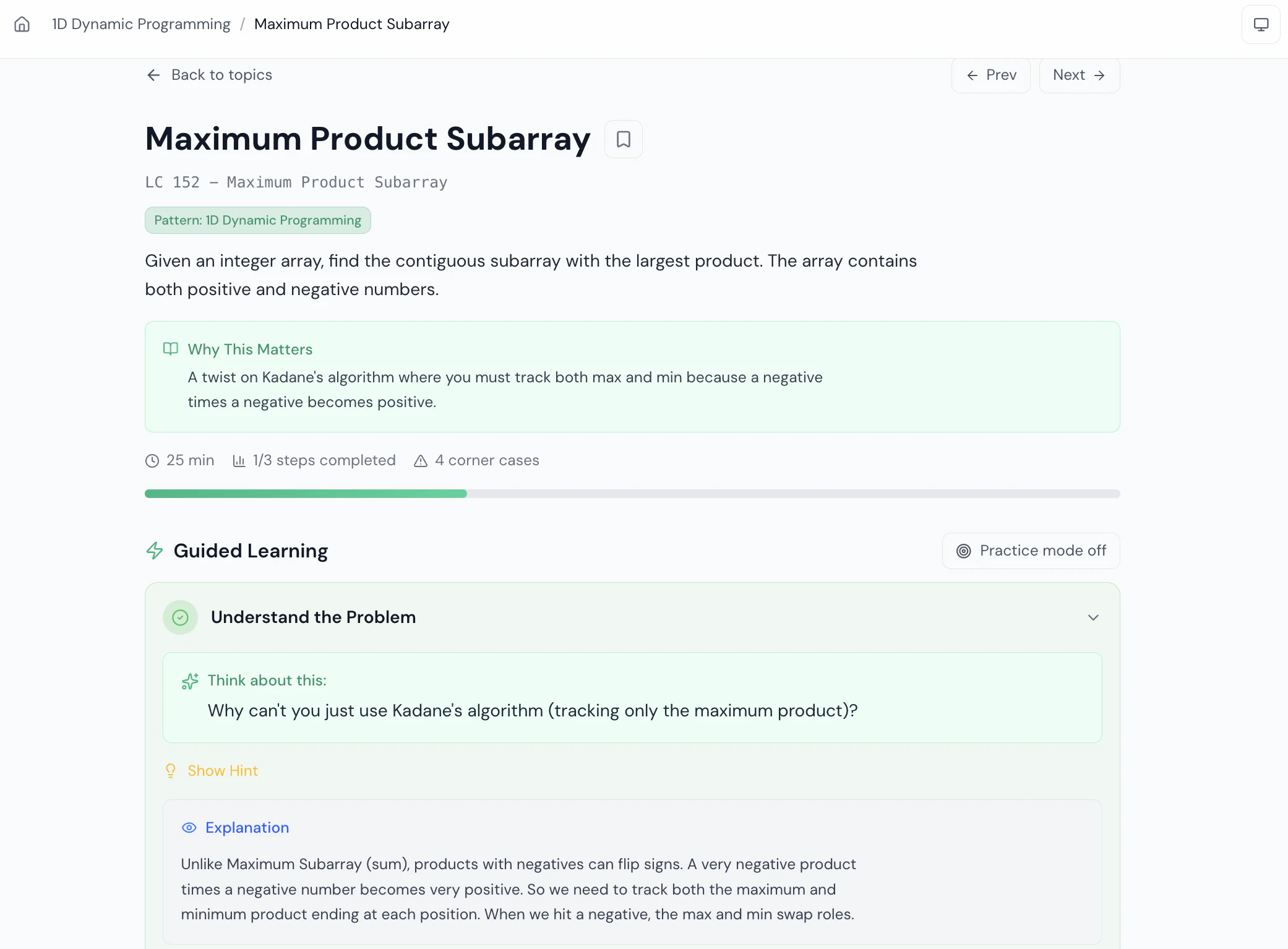Click the sparkle icon by Think about this
1288x949 pixels.
pos(190,681)
